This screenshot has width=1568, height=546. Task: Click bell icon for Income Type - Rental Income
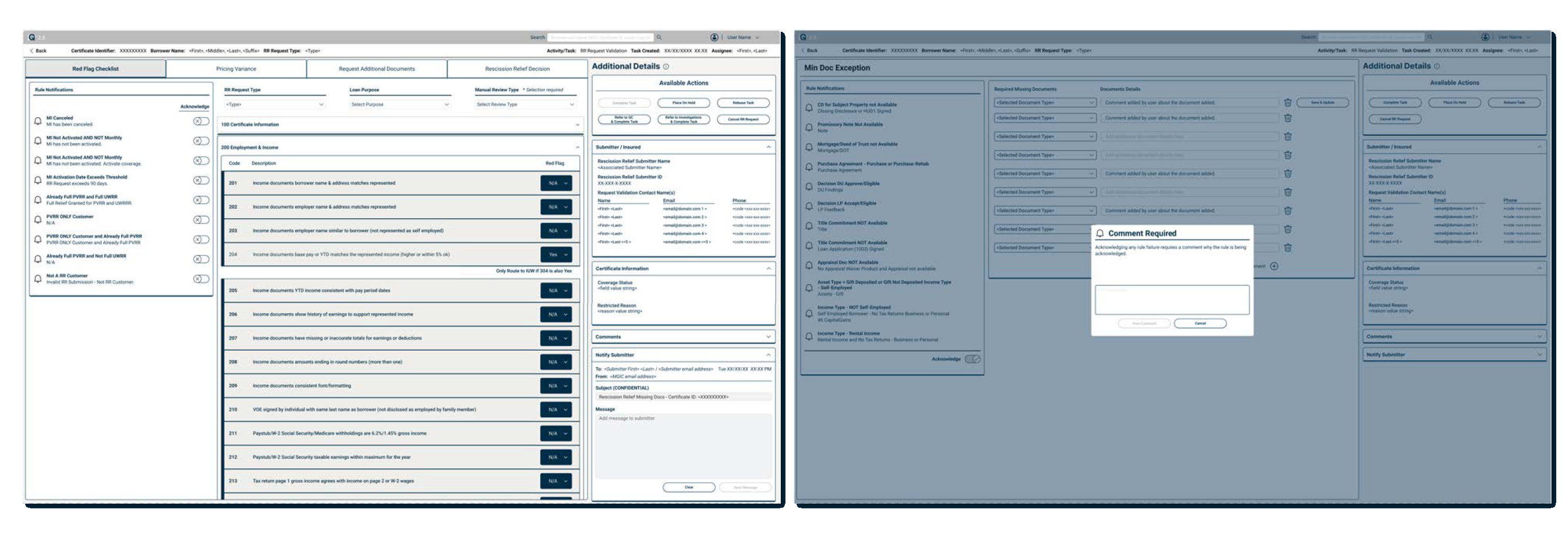(x=809, y=337)
